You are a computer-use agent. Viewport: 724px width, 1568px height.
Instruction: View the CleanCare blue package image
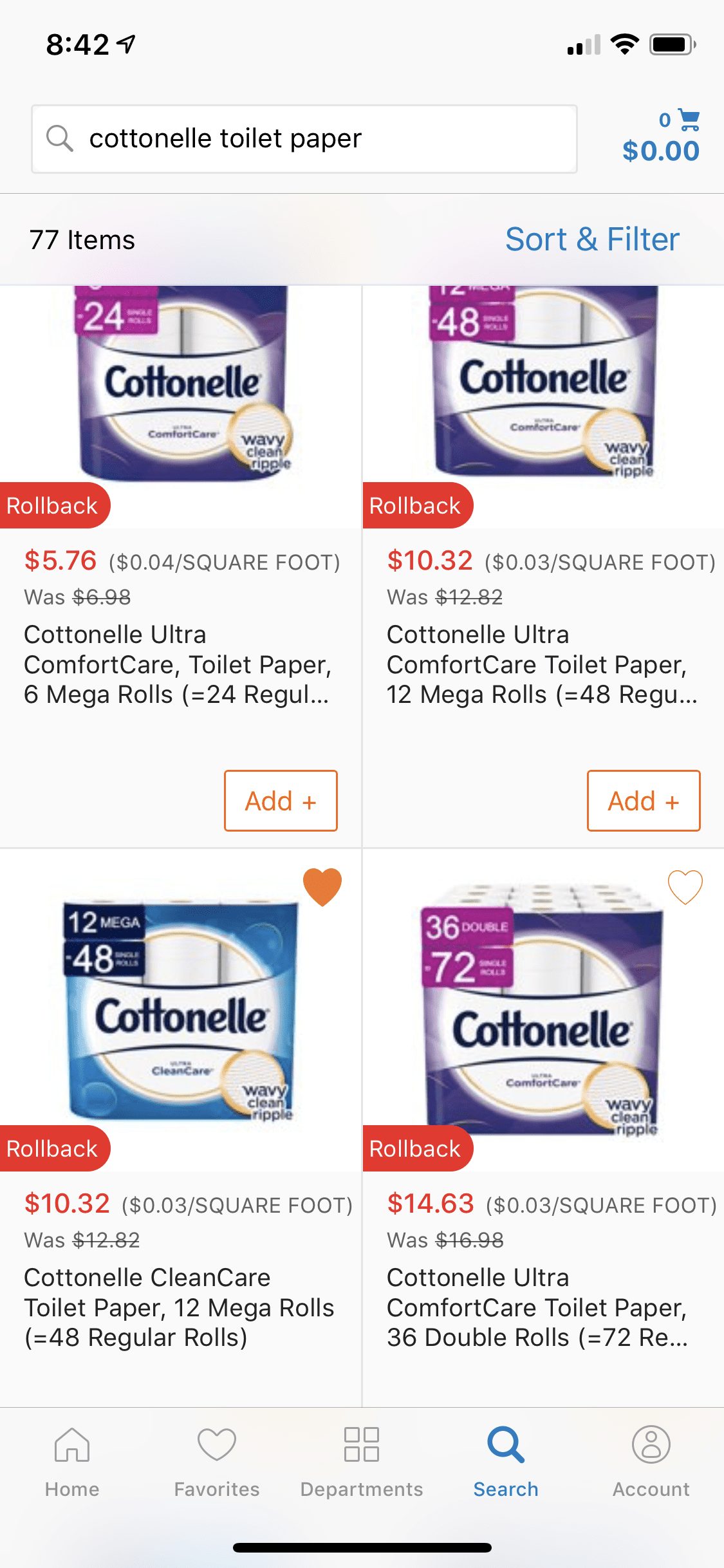(181, 1011)
